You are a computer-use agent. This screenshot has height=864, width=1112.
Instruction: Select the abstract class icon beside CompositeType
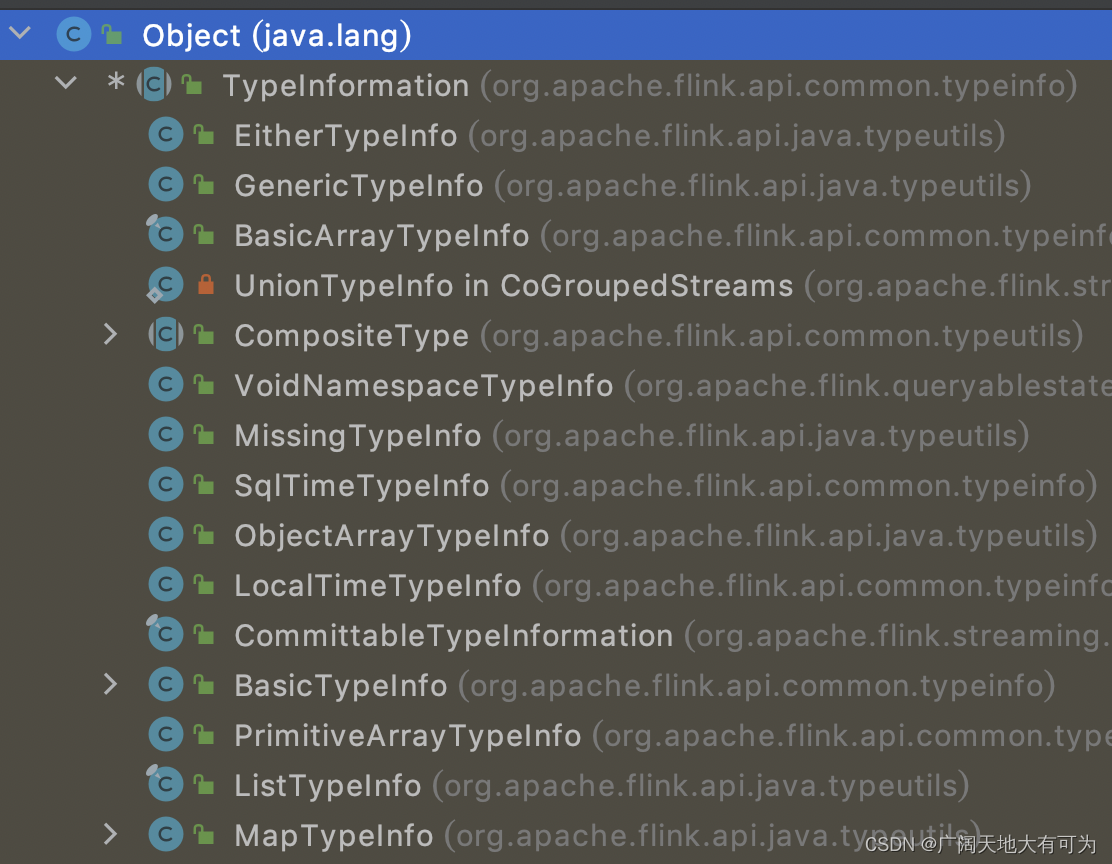(x=165, y=334)
